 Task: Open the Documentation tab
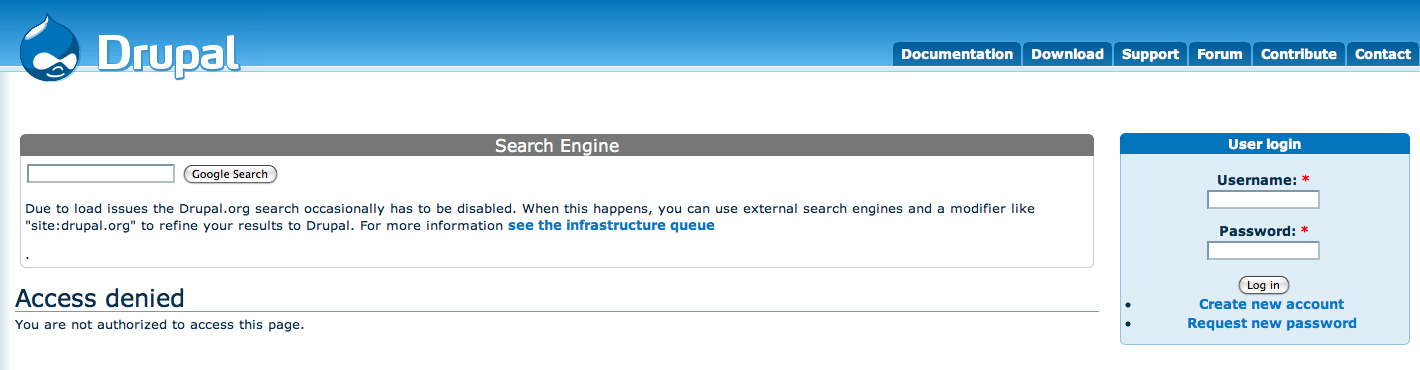point(957,54)
